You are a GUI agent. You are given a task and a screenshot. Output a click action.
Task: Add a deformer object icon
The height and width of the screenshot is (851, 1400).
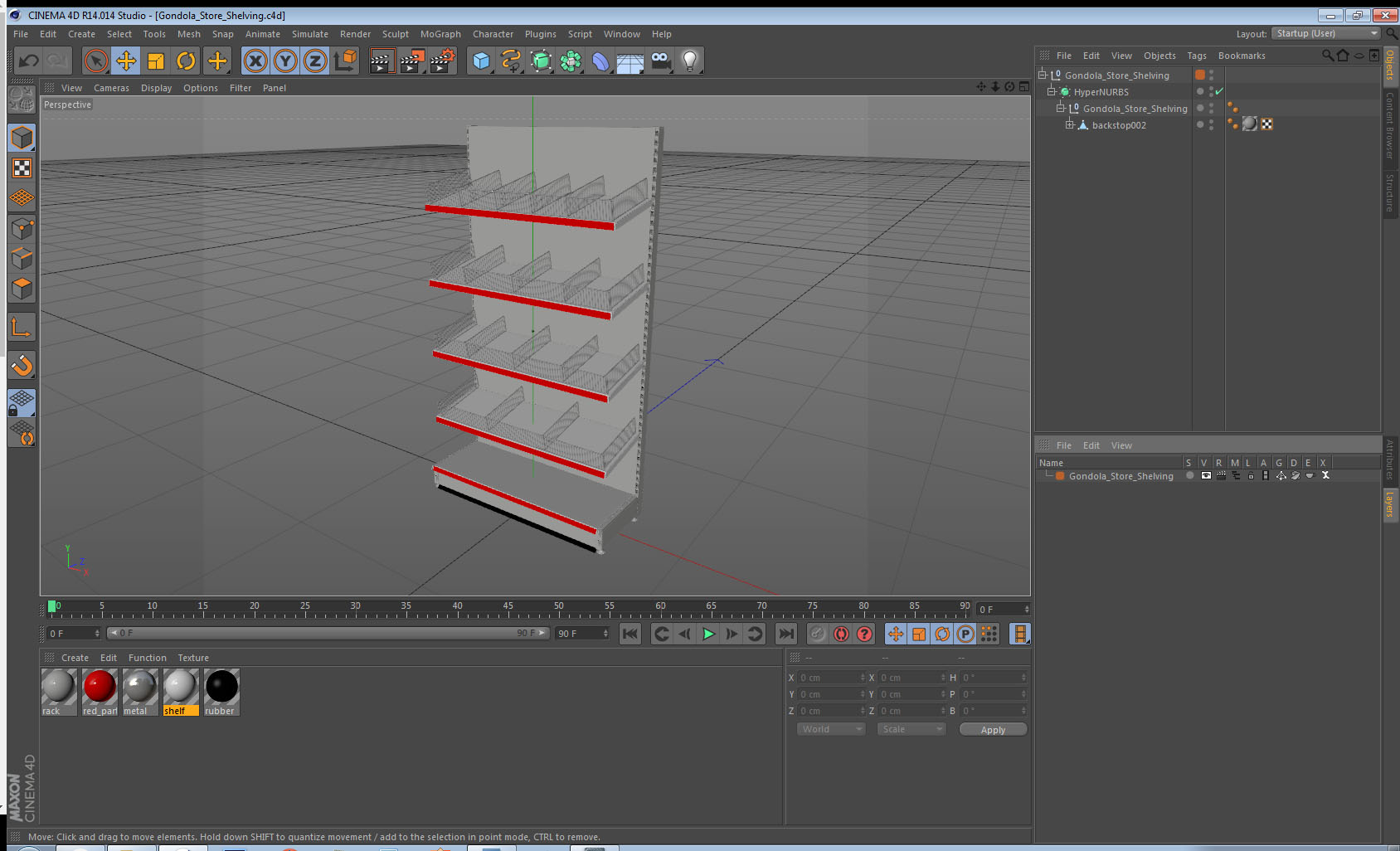600,61
